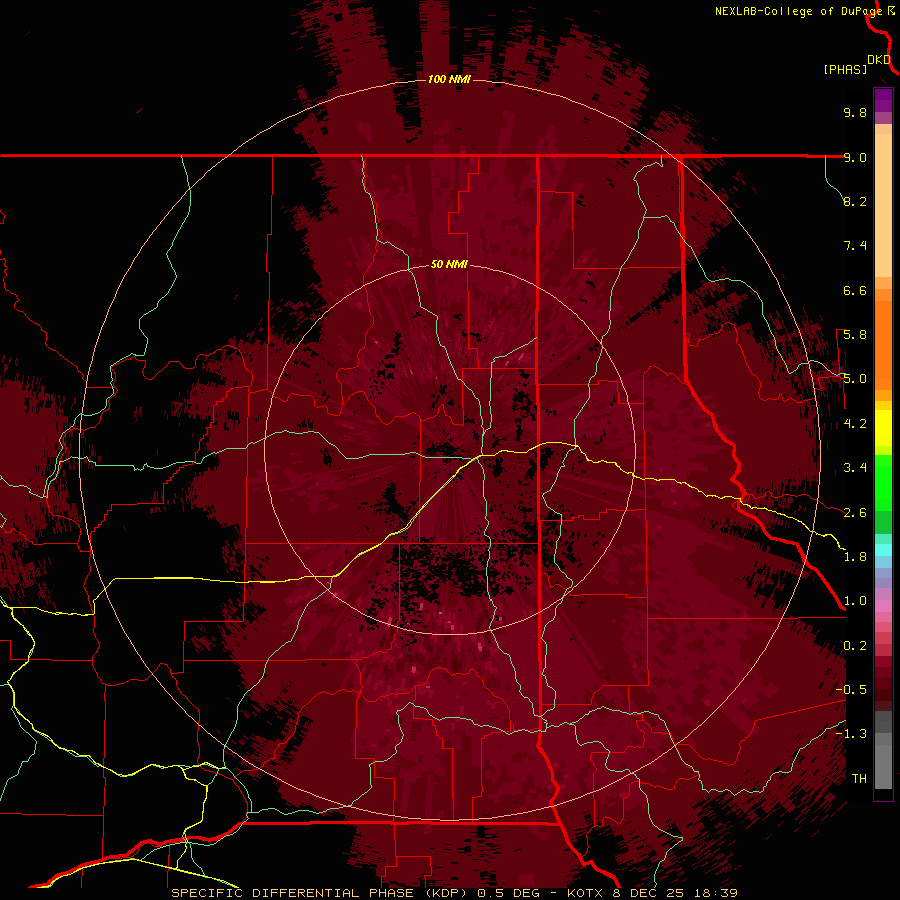Click the KOTX radar station identifier
Screen dimensions: 900x900
click(585, 893)
